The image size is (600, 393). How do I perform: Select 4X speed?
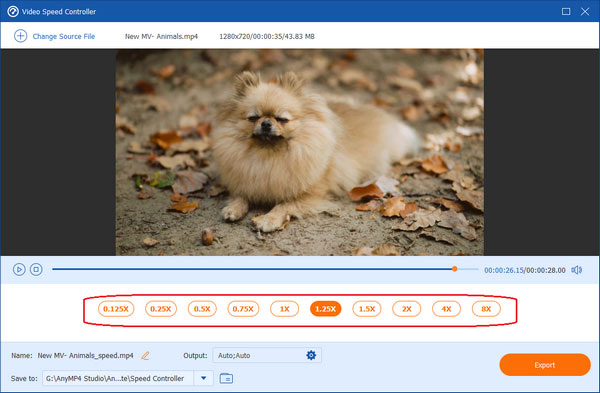pos(446,309)
